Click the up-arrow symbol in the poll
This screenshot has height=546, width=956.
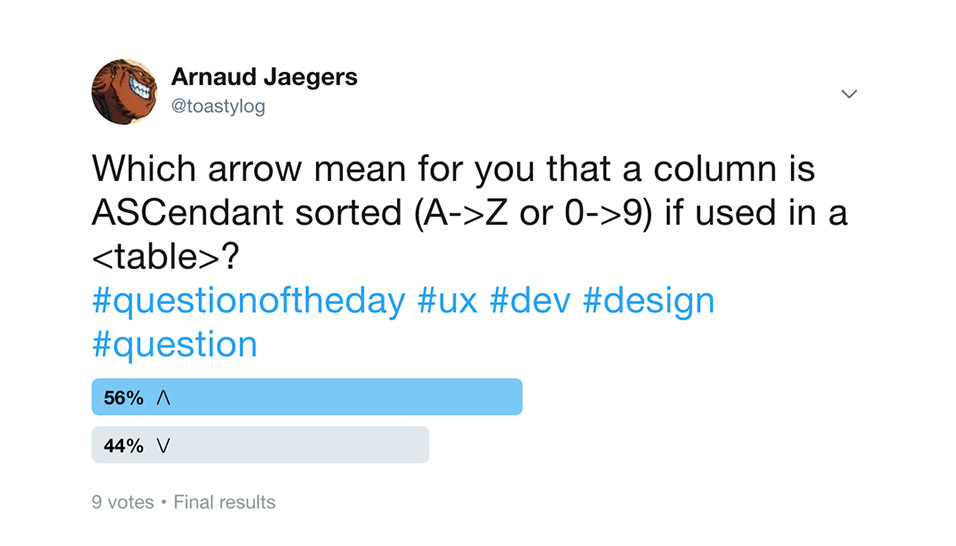coord(165,398)
